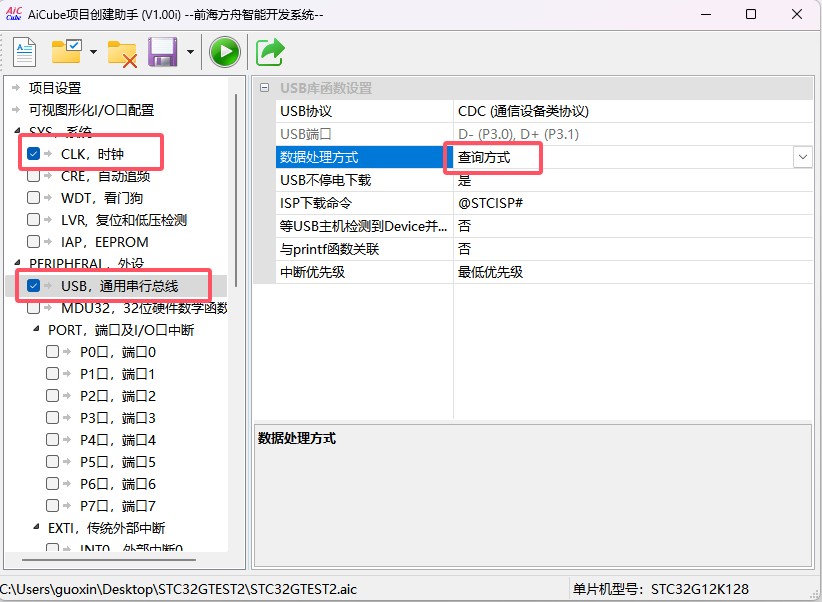822x602 pixels.
Task: Select the 中断优先级 property row
Action: point(544,272)
